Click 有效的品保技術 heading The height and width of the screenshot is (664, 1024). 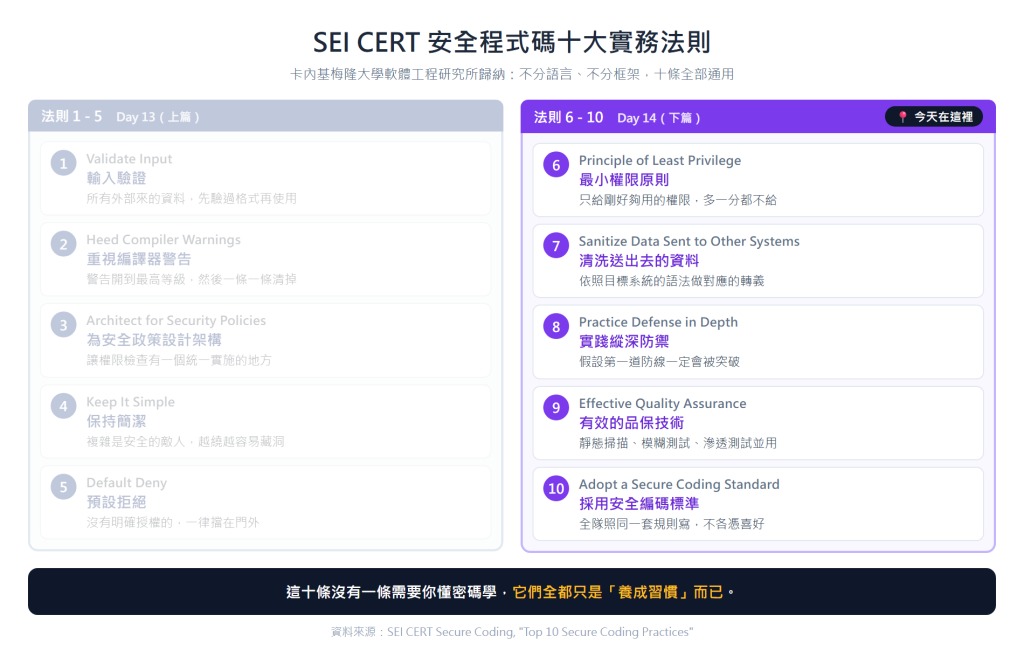pos(632,423)
